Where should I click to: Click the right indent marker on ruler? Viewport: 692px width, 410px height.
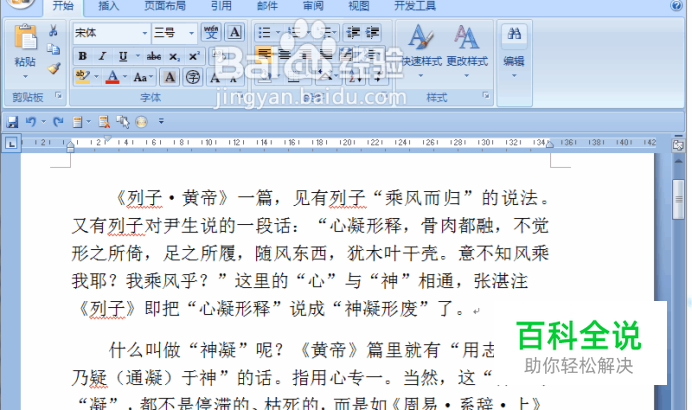coord(549,144)
